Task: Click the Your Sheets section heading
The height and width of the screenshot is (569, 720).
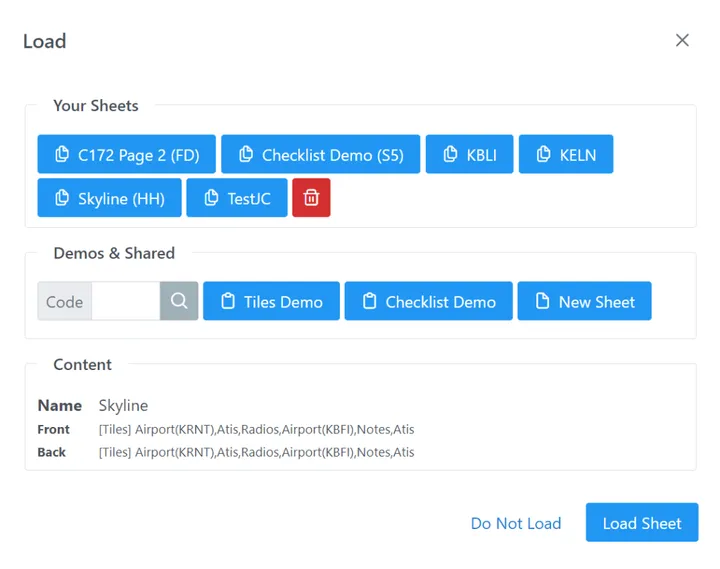Action: pos(96,106)
